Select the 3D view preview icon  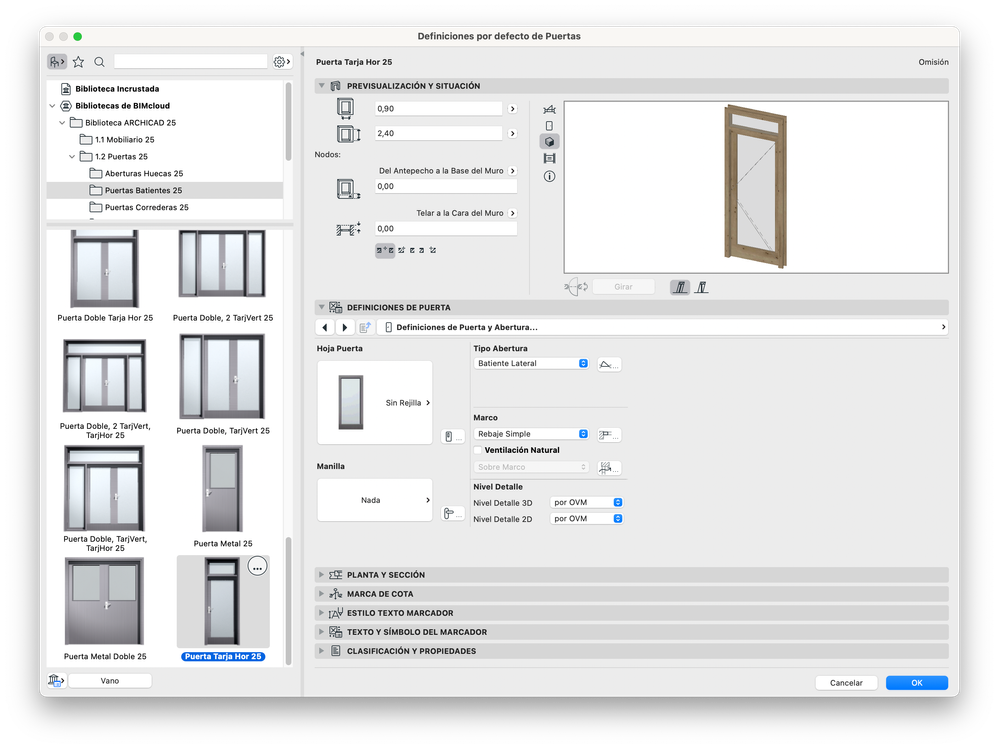coord(549,142)
